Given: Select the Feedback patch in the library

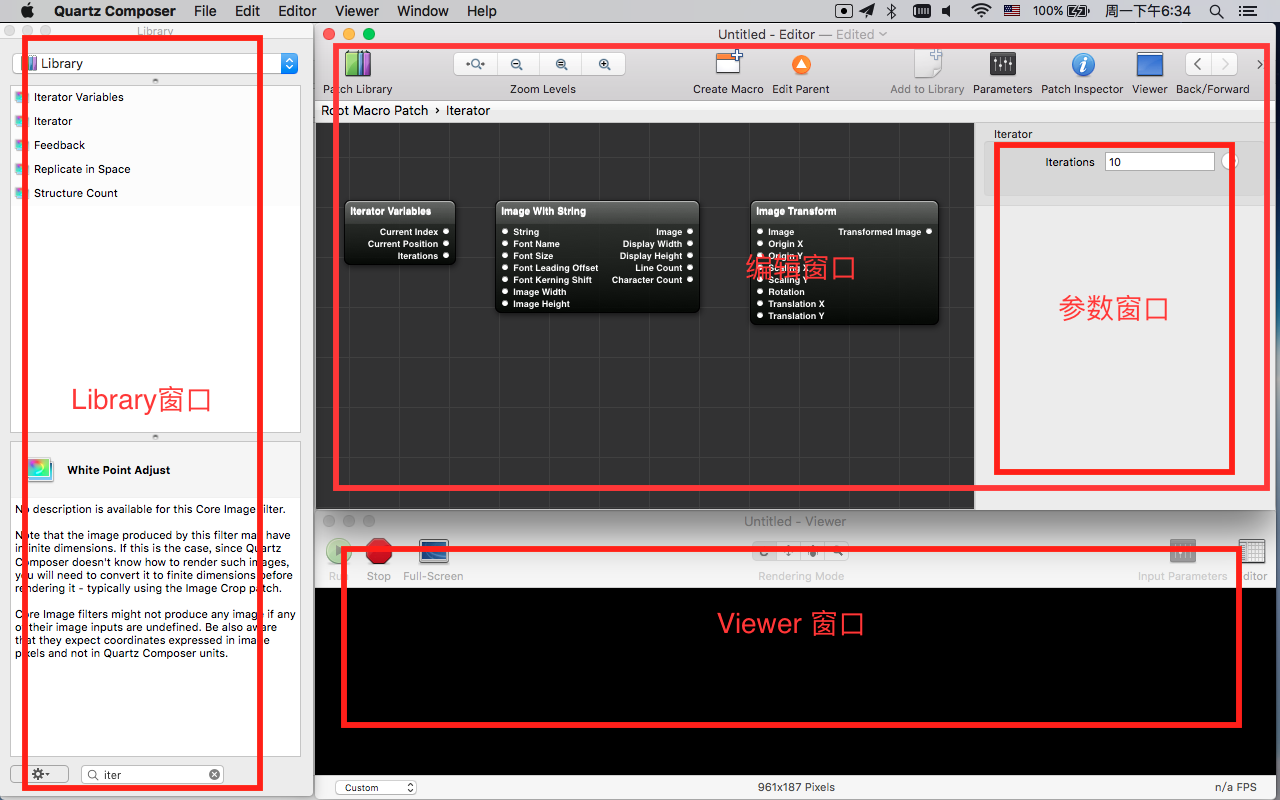Looking at the screenshot, I should click(155, 145).
